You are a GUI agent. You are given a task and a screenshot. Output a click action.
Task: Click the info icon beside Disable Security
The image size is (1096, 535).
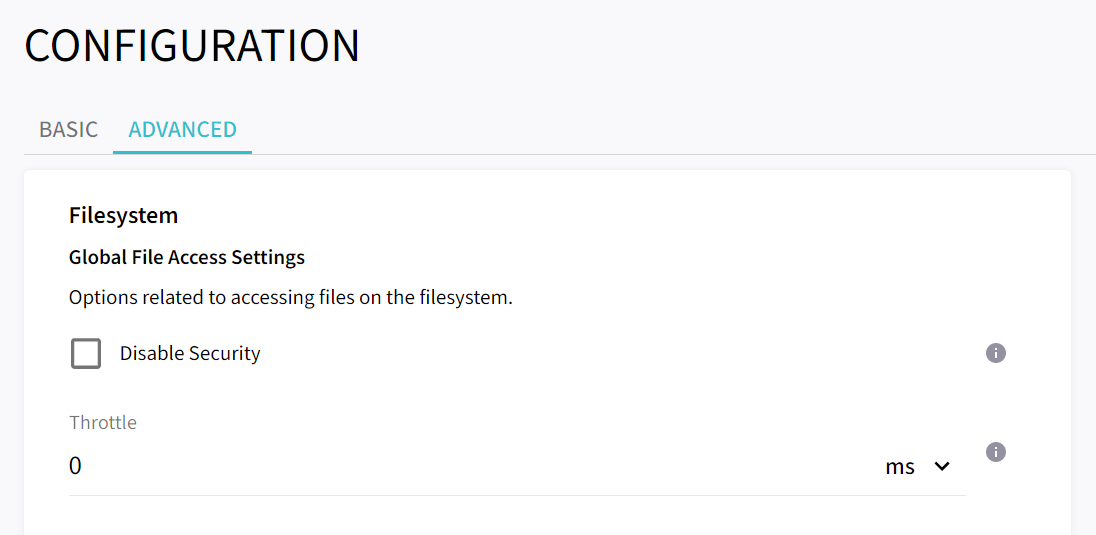tap(995, 353)
